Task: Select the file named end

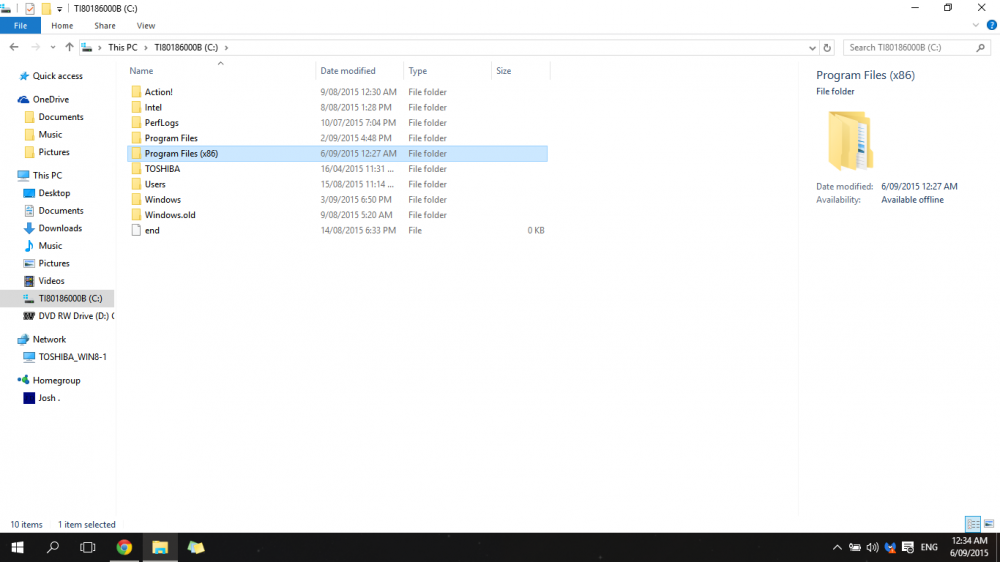Action: click(x=152, y=230)
